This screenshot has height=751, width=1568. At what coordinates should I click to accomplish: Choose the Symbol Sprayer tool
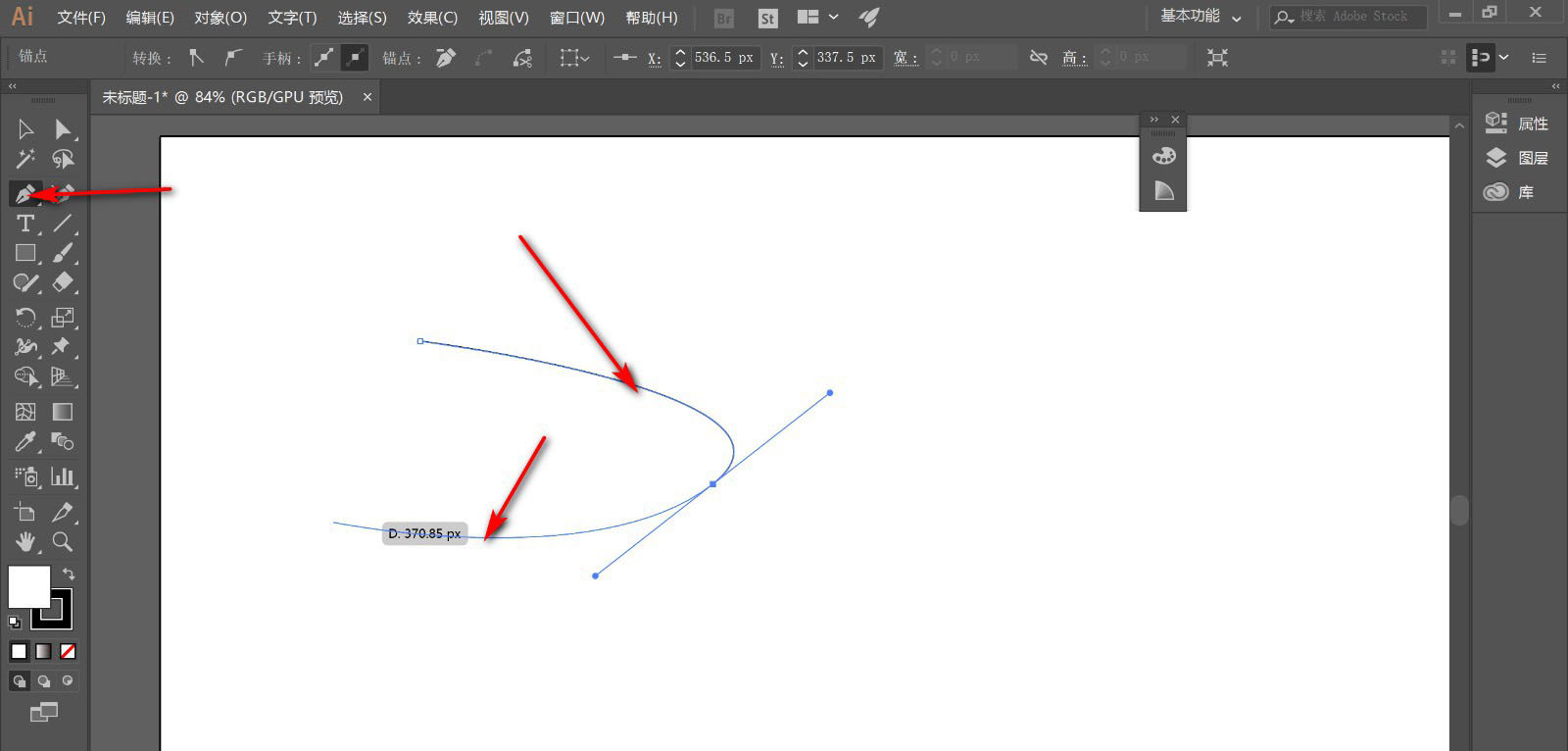point(25,476)
